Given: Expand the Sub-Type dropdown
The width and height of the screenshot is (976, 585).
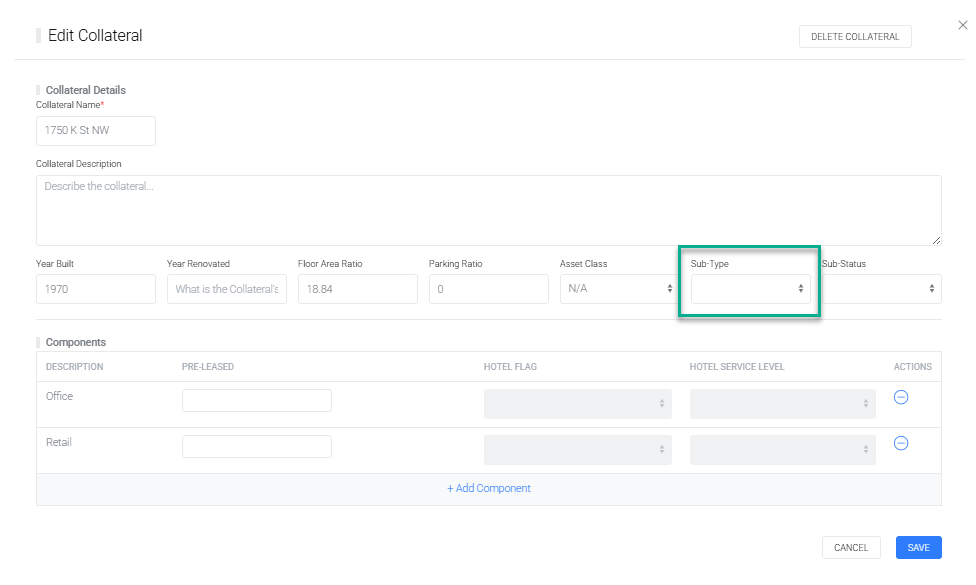Looking at the screenshot, I should pyautogui.click(x=750, y=289).
